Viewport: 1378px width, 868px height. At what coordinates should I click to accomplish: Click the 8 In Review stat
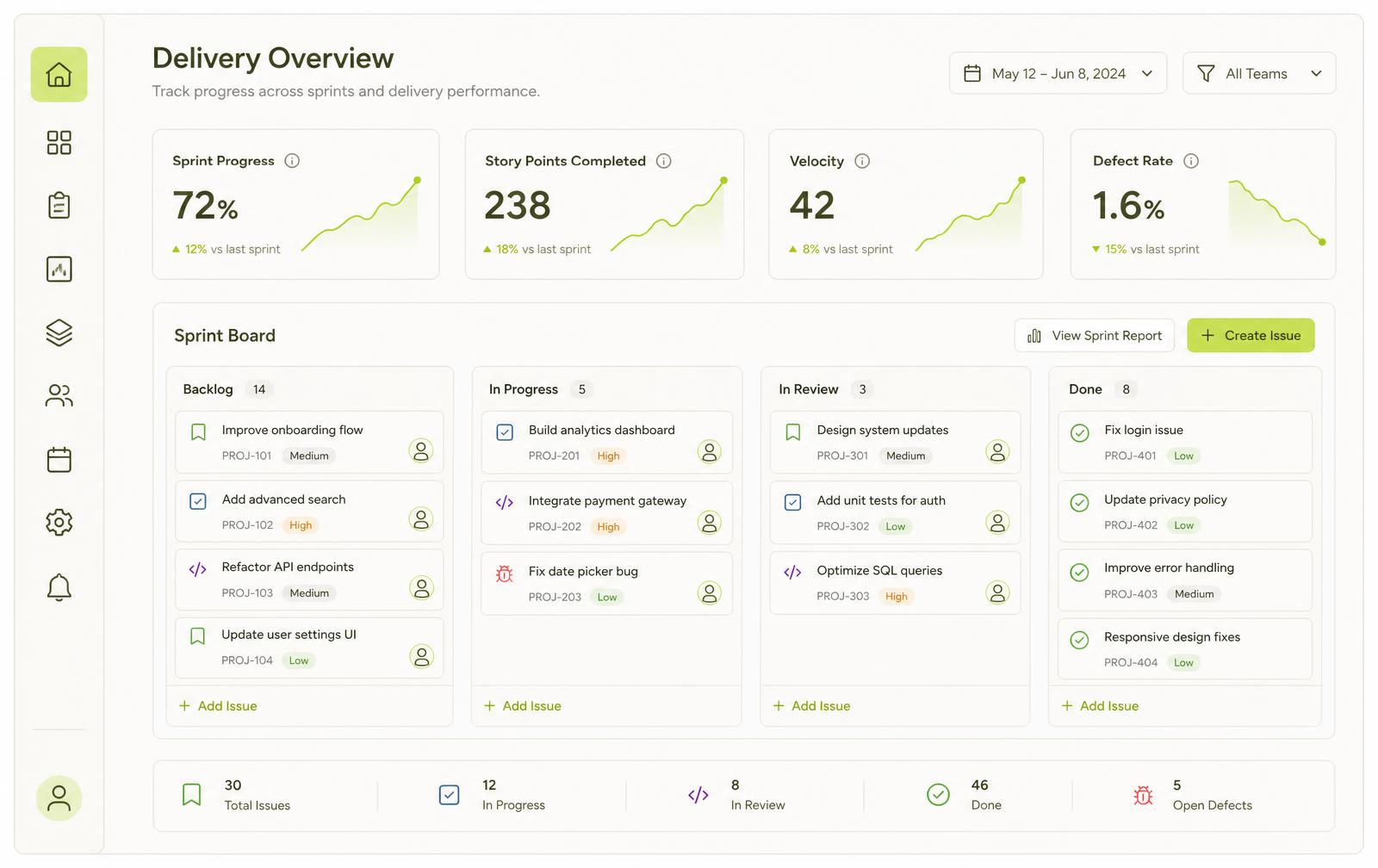(758, 795)
